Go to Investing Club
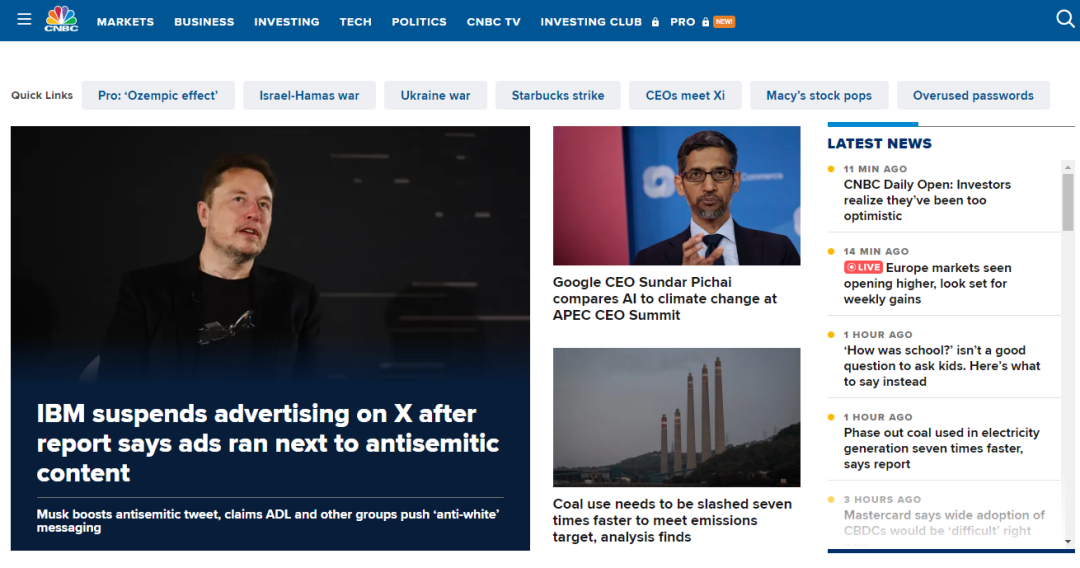Image resolution: width=1080 pixels, height=568 pixels. [x=591, y=22]
